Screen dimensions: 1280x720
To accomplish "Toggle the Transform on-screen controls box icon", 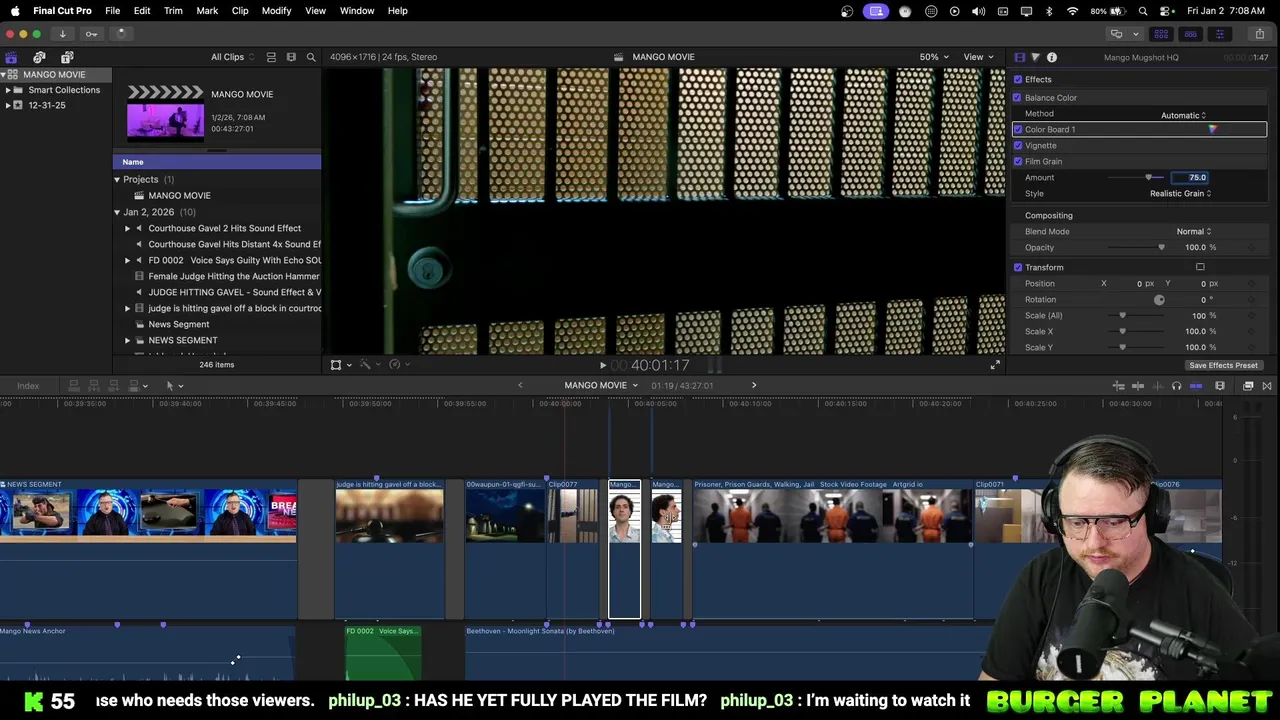I will point(1200,267).
